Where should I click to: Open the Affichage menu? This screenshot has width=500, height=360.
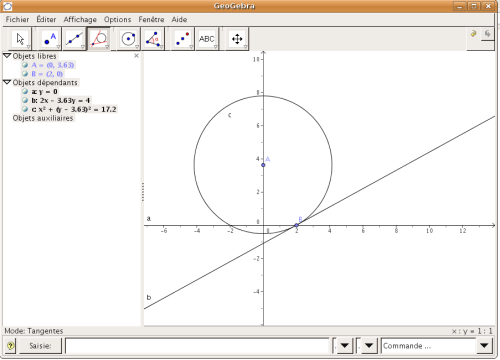click(x=80, y=19)
